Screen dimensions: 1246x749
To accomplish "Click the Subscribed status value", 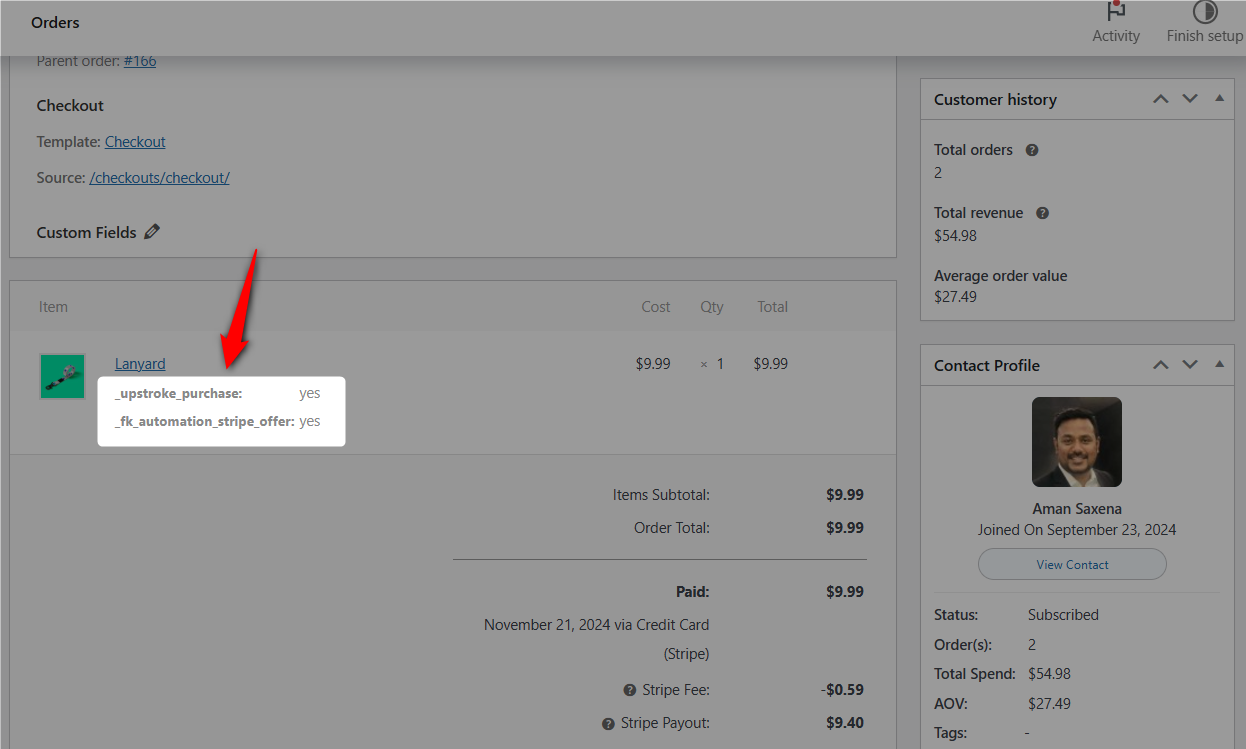I will point(1063,615).
